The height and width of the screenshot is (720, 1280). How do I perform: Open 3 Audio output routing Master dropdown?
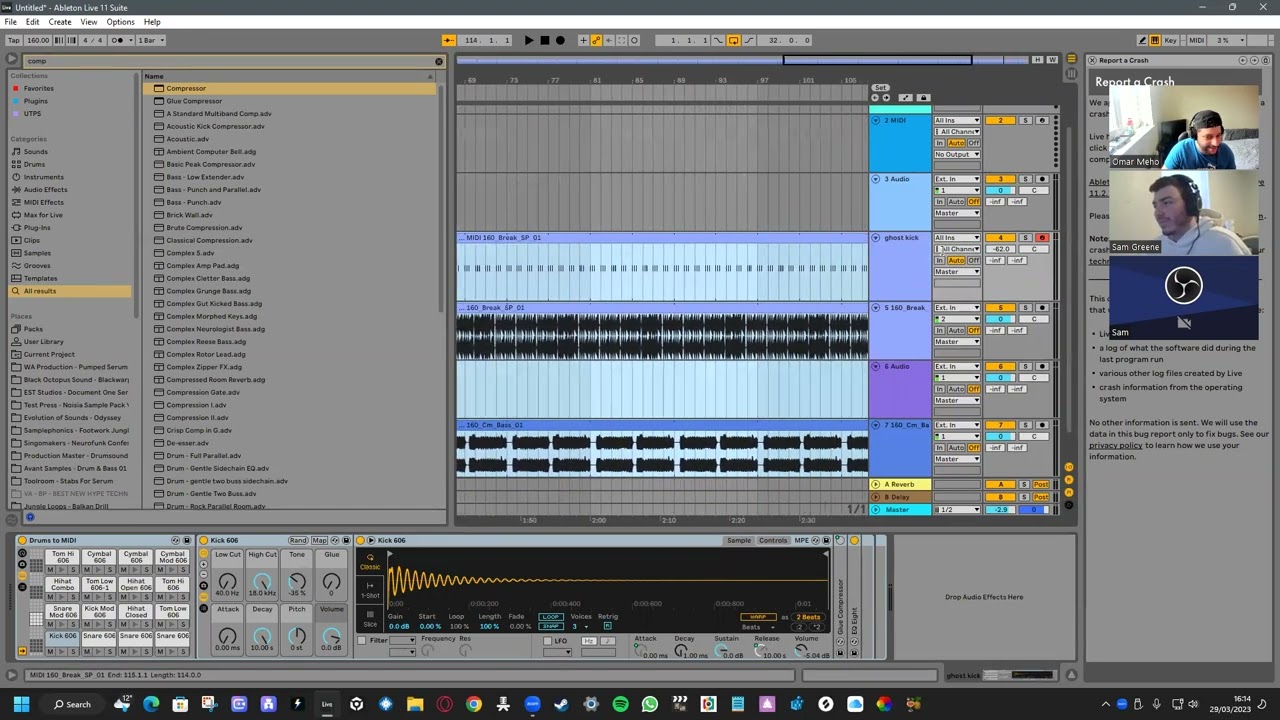(957, 213)
